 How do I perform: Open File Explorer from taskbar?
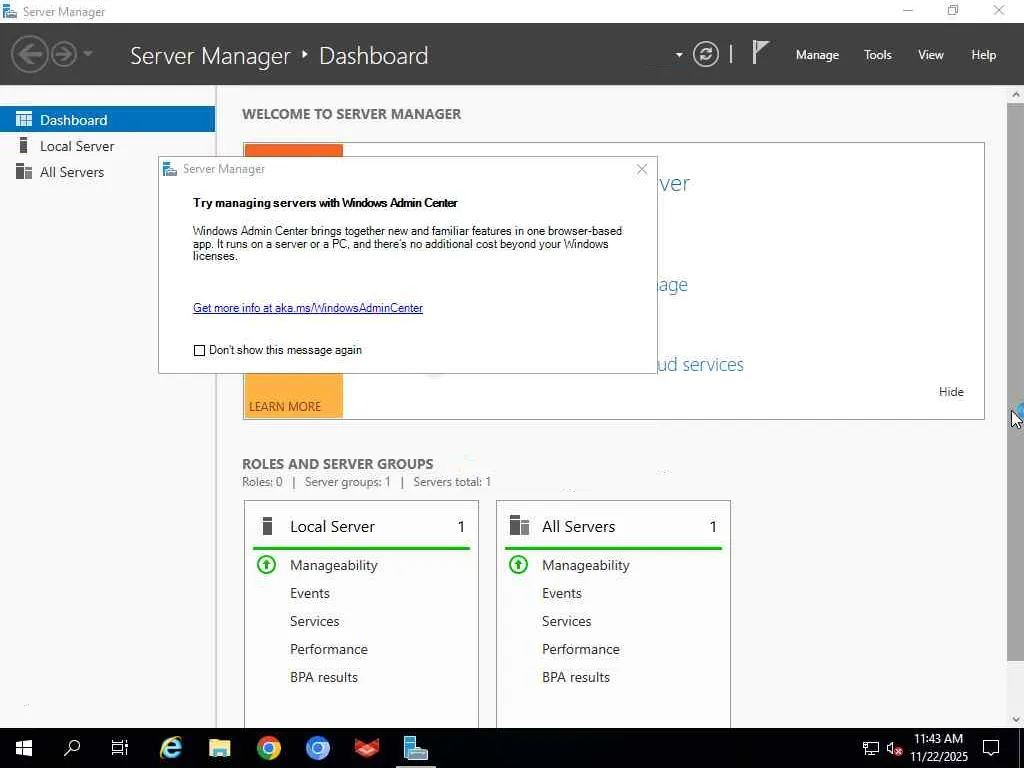tap(219, 748)
